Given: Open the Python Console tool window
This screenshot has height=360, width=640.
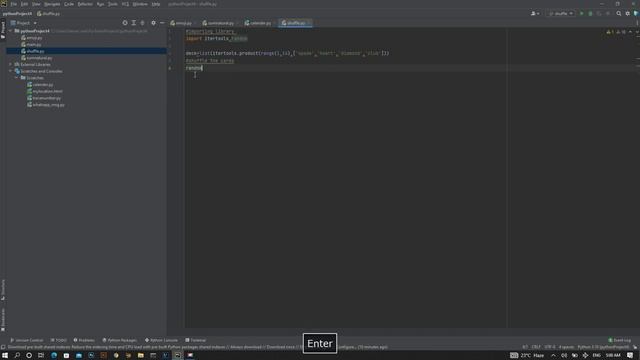Looking at the screenshot, I should (161, 340).
